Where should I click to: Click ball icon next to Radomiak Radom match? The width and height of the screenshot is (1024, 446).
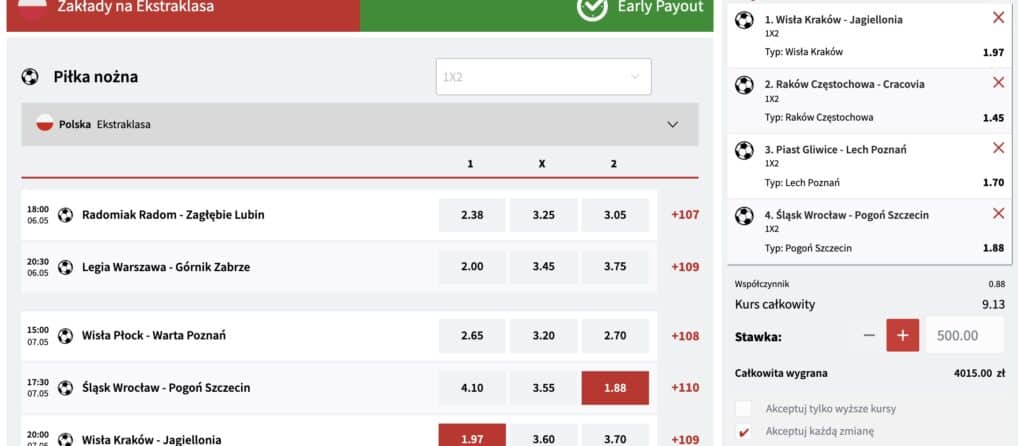click(65, 215)
